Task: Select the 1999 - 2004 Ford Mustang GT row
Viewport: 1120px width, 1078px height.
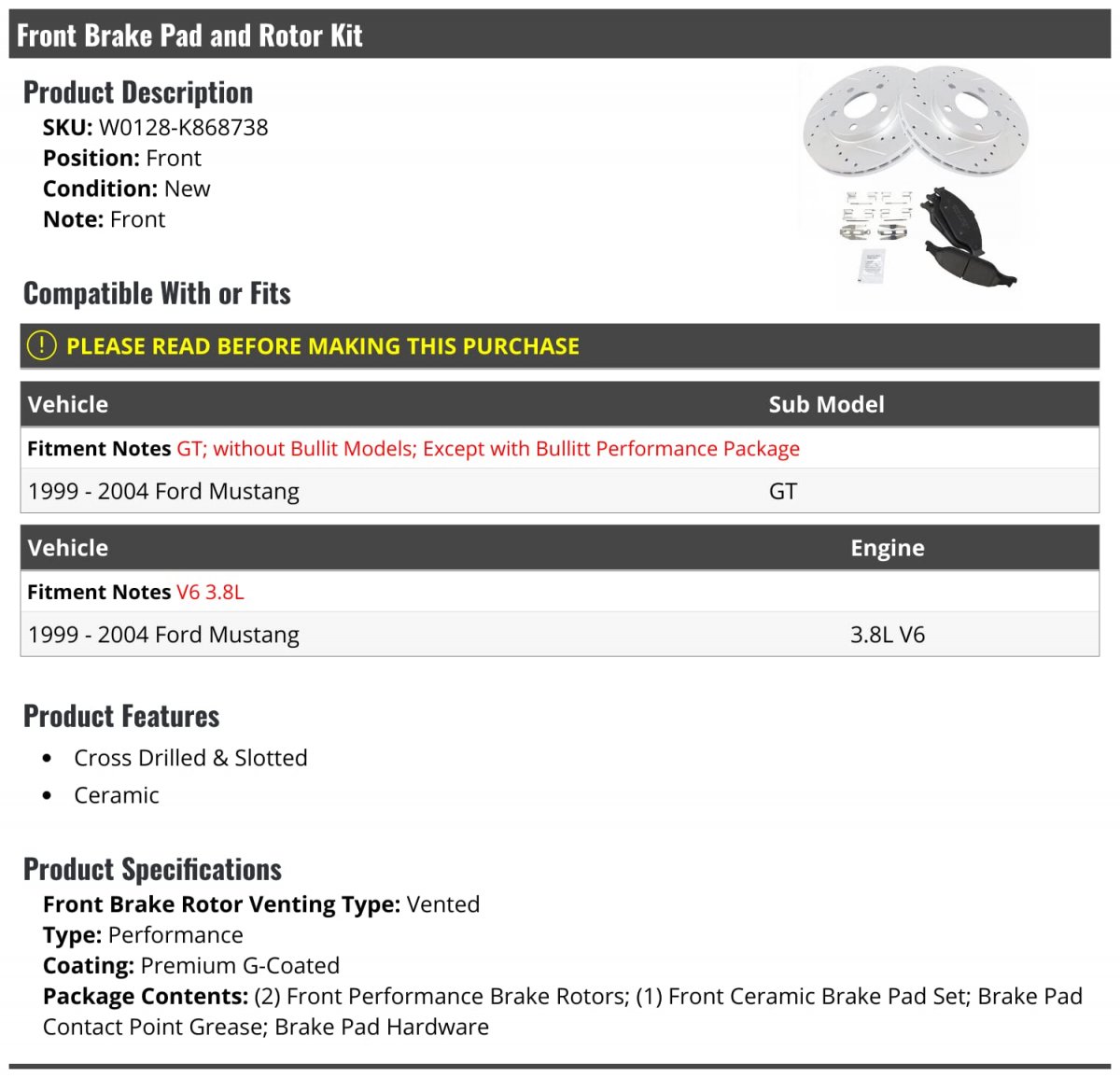Action: tap(560, 491)
